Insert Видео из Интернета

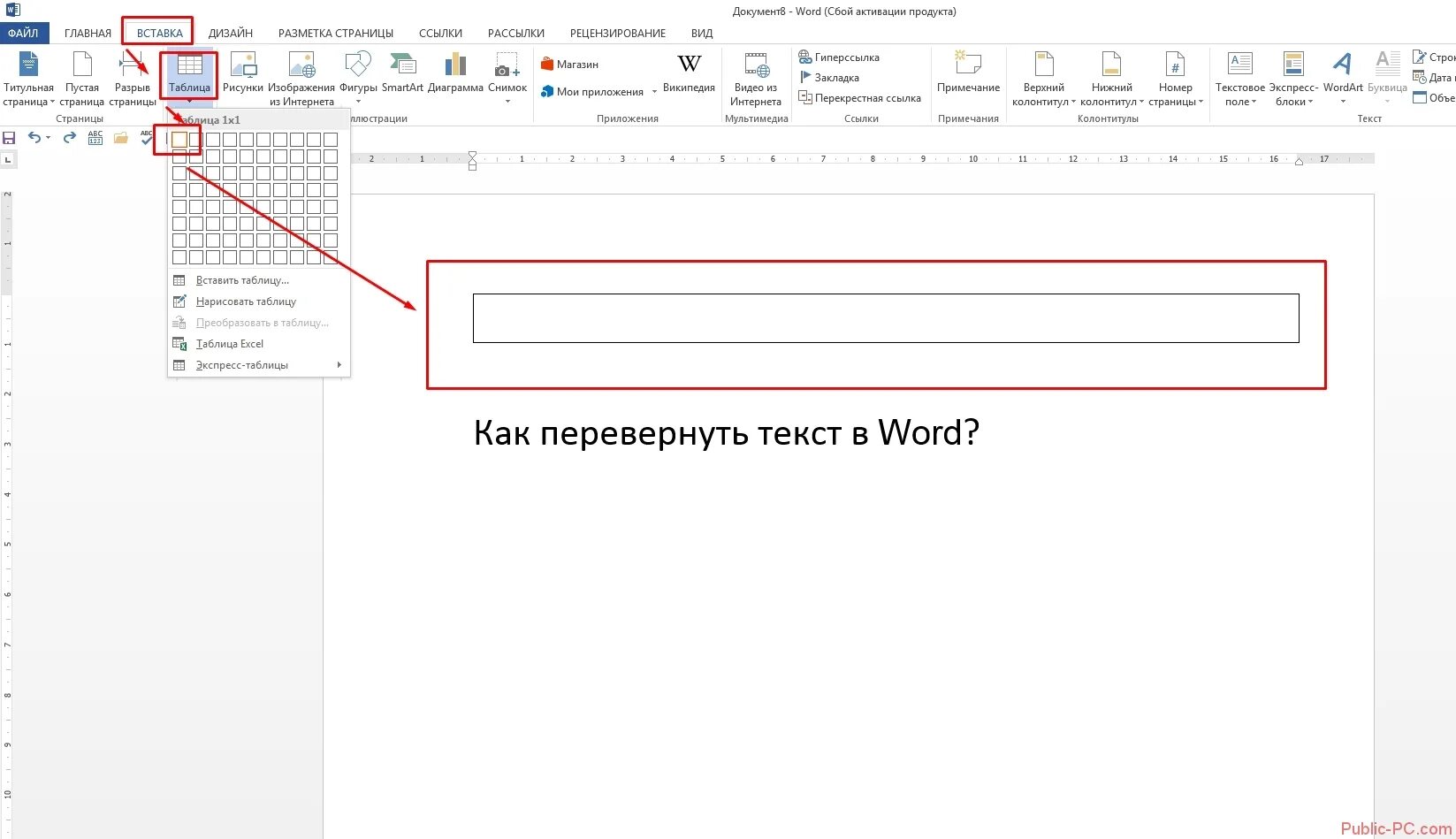click(756, 79)
